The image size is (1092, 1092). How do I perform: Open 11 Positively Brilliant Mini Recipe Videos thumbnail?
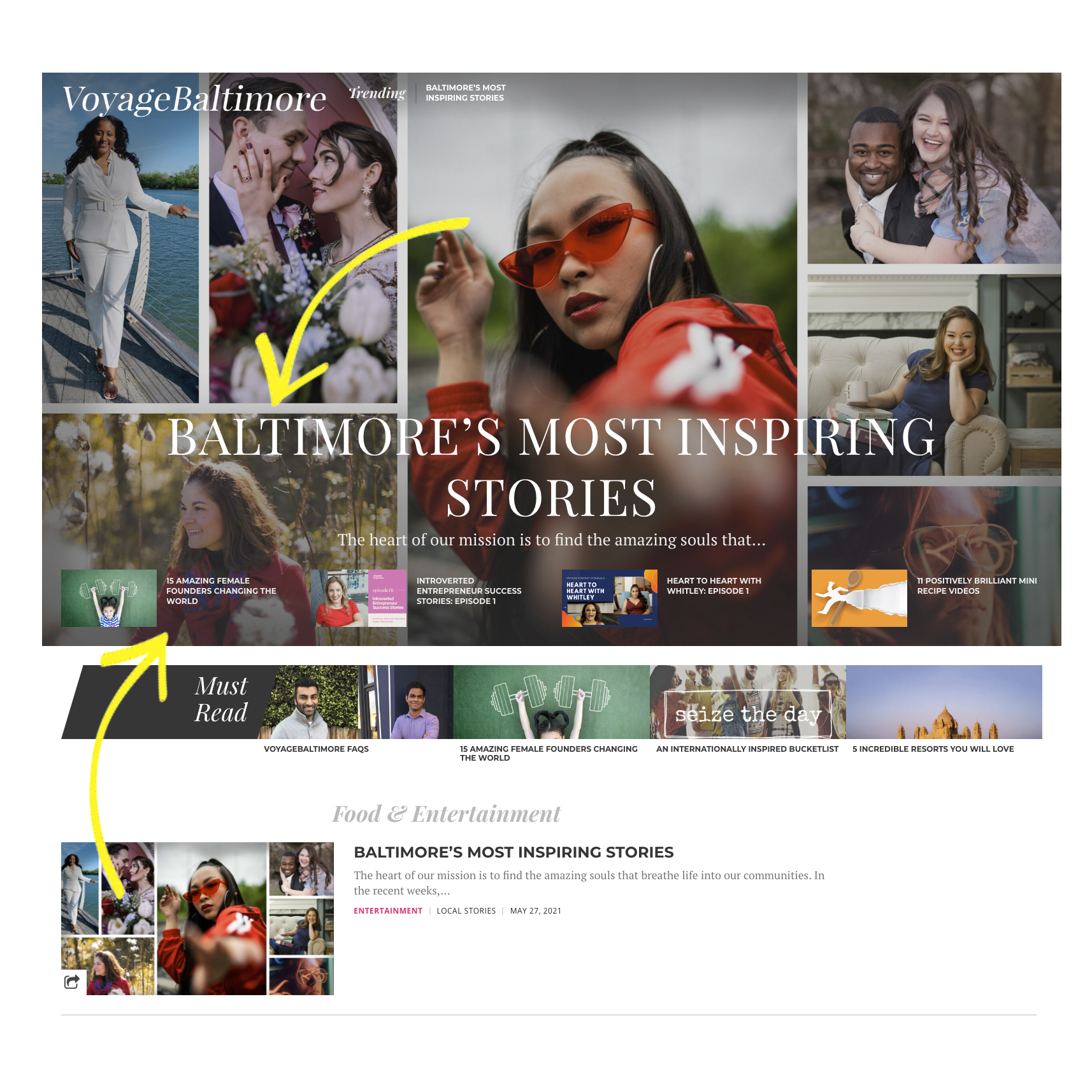coord(859,598)
